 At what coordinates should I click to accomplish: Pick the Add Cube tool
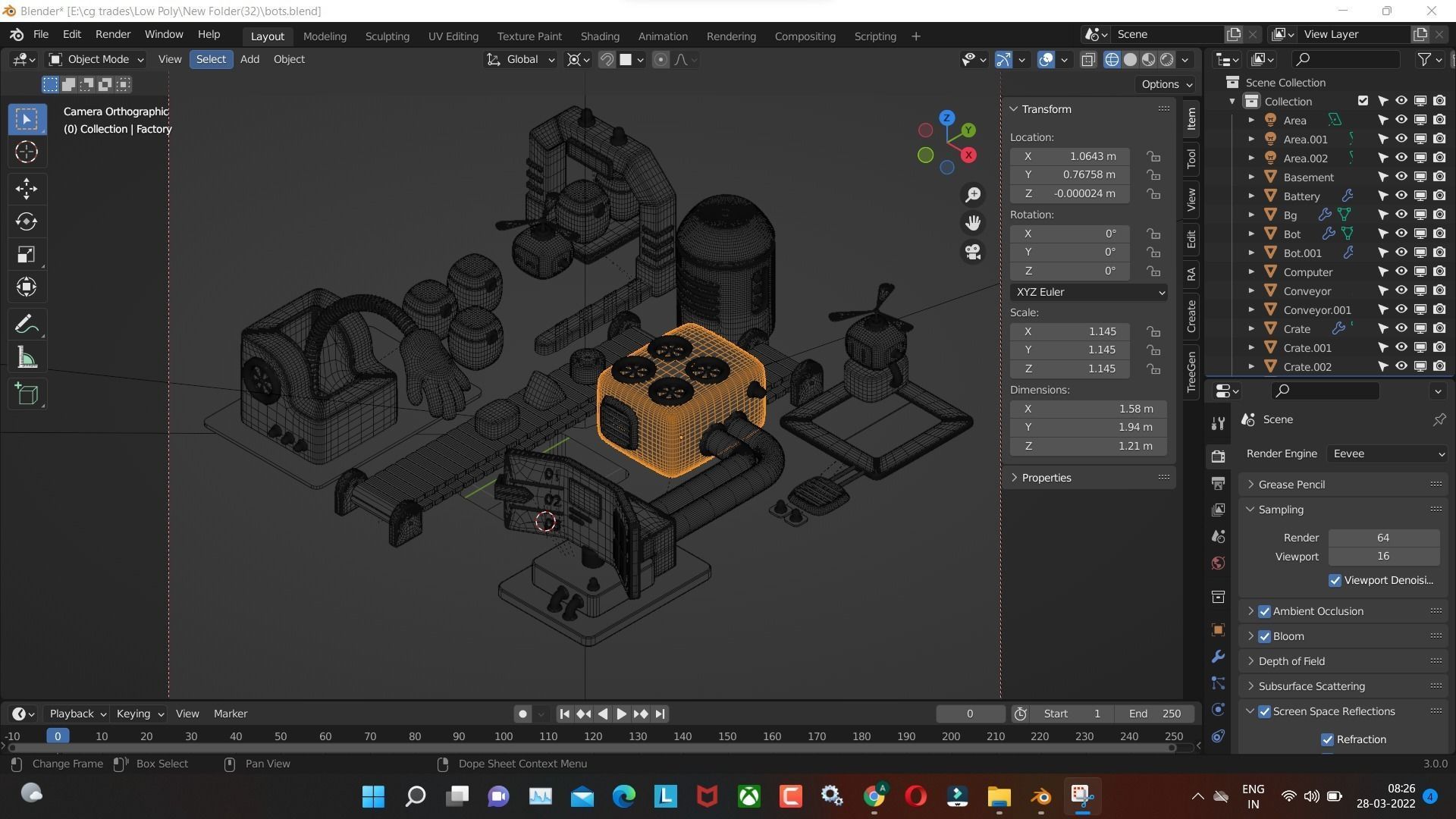pos(27,394)
